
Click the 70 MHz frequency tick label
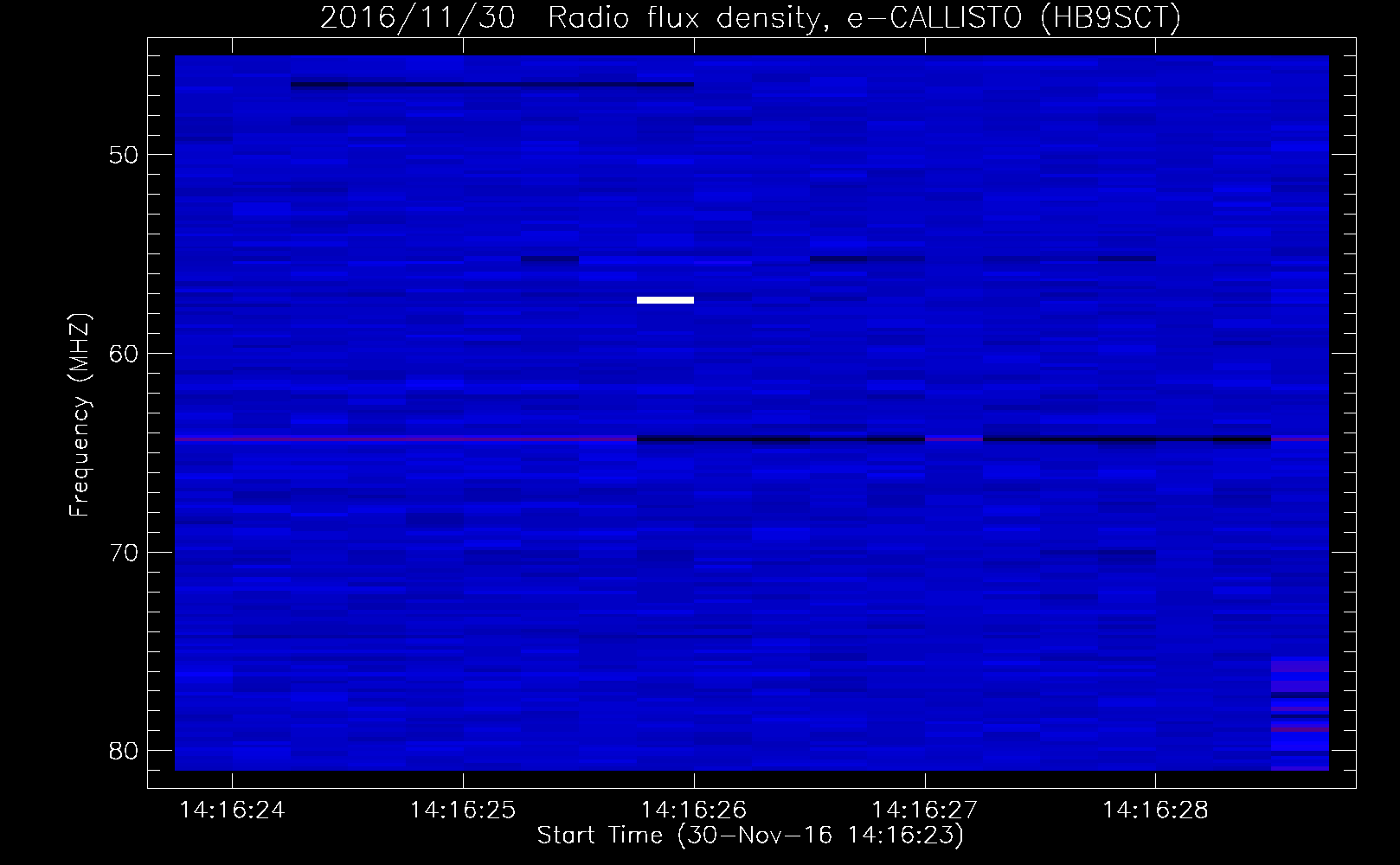(x=125, y=553)
